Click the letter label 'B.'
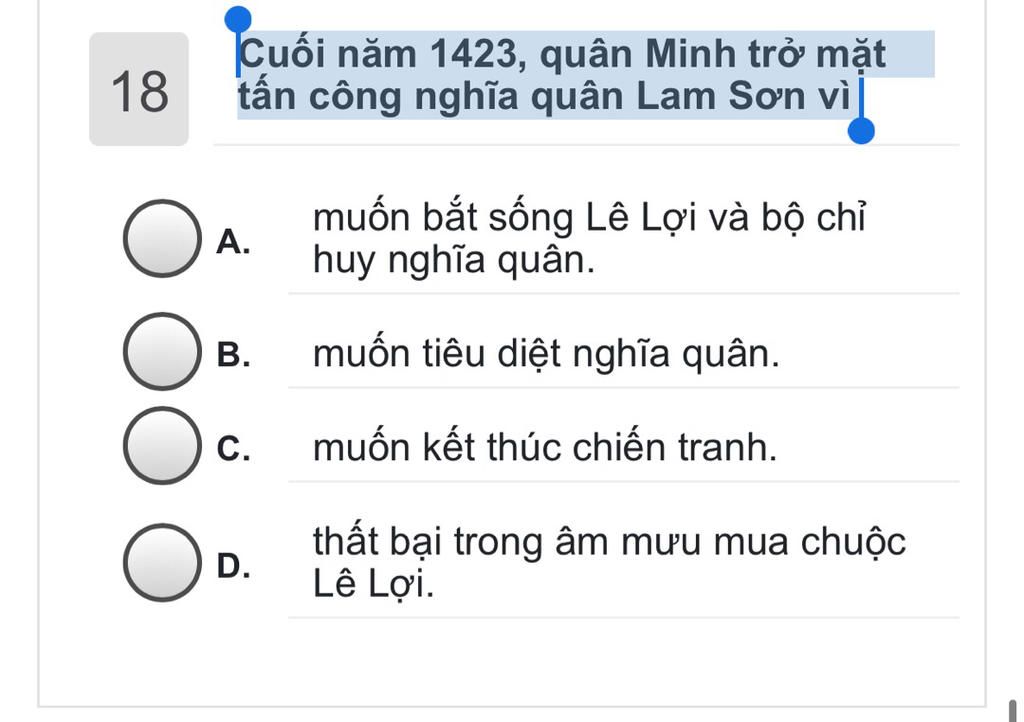This screenshot has height=722, width=1024. point(233,354)
